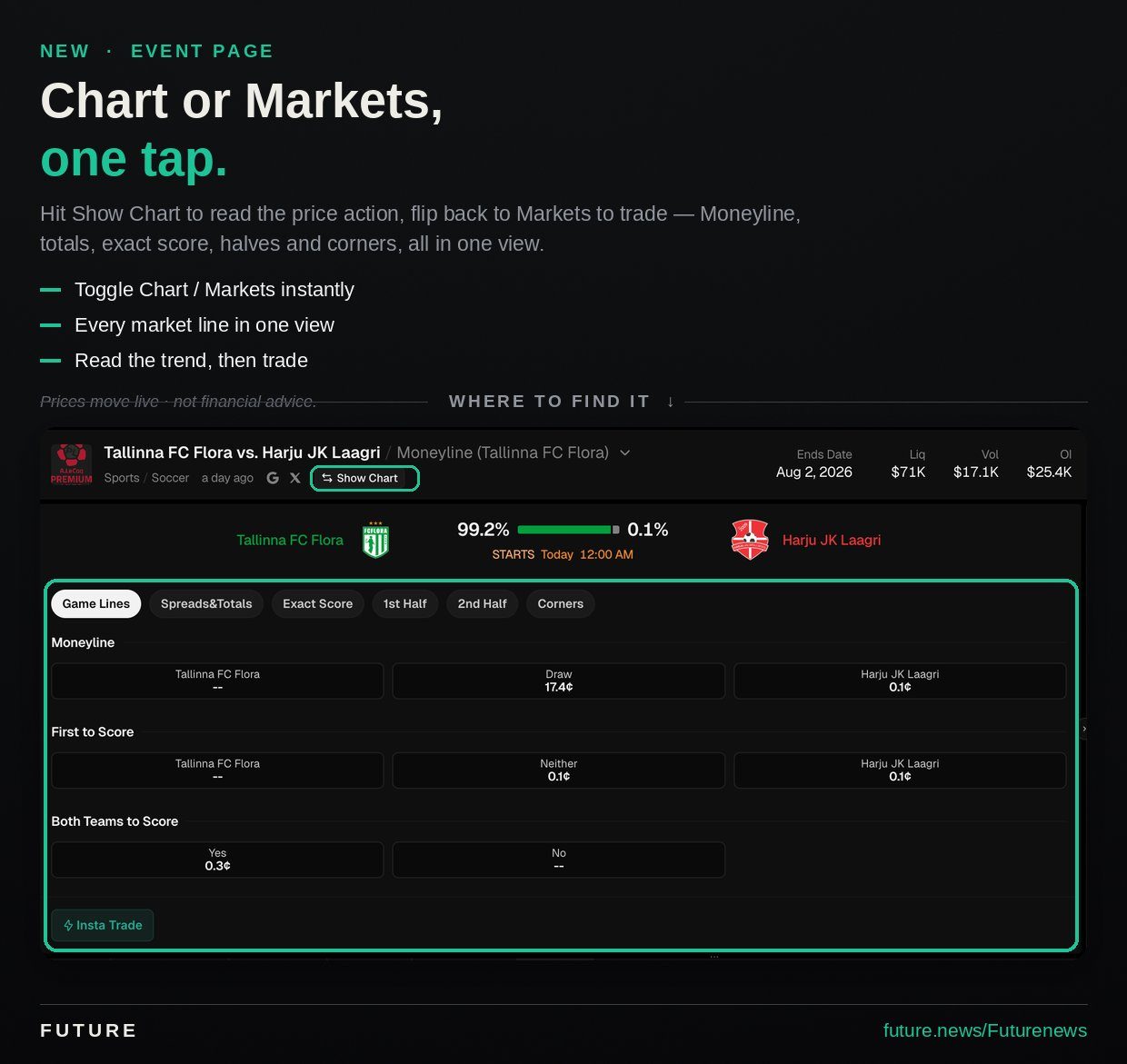Open the future.news/Futurenews link
This screenshot has height=1064, width=1127.
[x=984, y=1030]
